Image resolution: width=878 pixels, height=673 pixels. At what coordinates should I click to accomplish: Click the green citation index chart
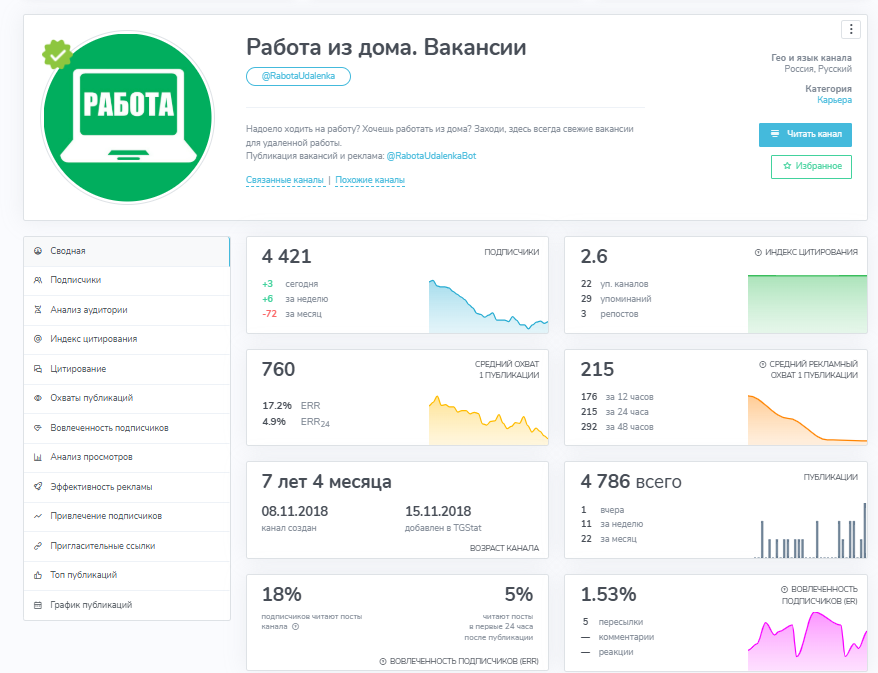click(807, 304)
